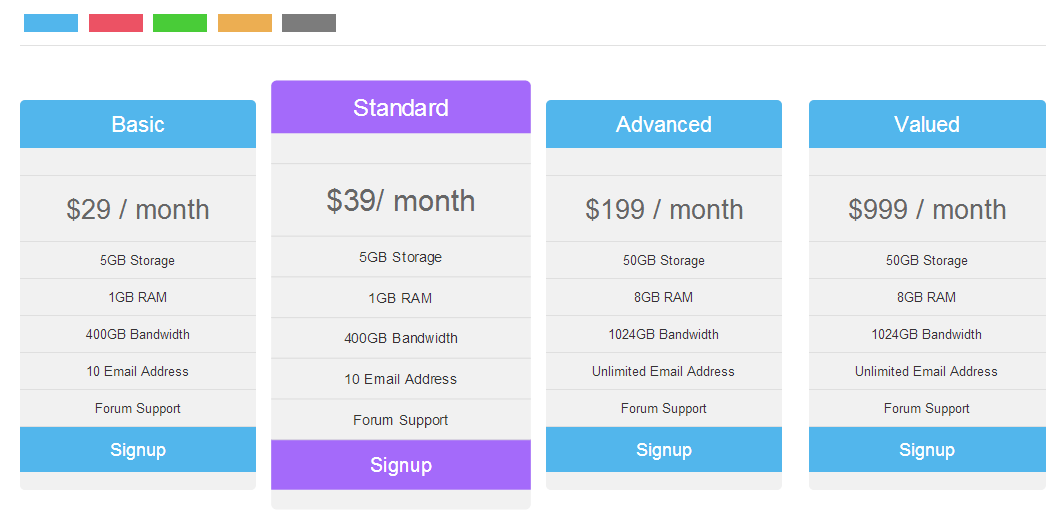Click the purple Standard plan header
1063x516 pixels.
[x=401, y=108]
